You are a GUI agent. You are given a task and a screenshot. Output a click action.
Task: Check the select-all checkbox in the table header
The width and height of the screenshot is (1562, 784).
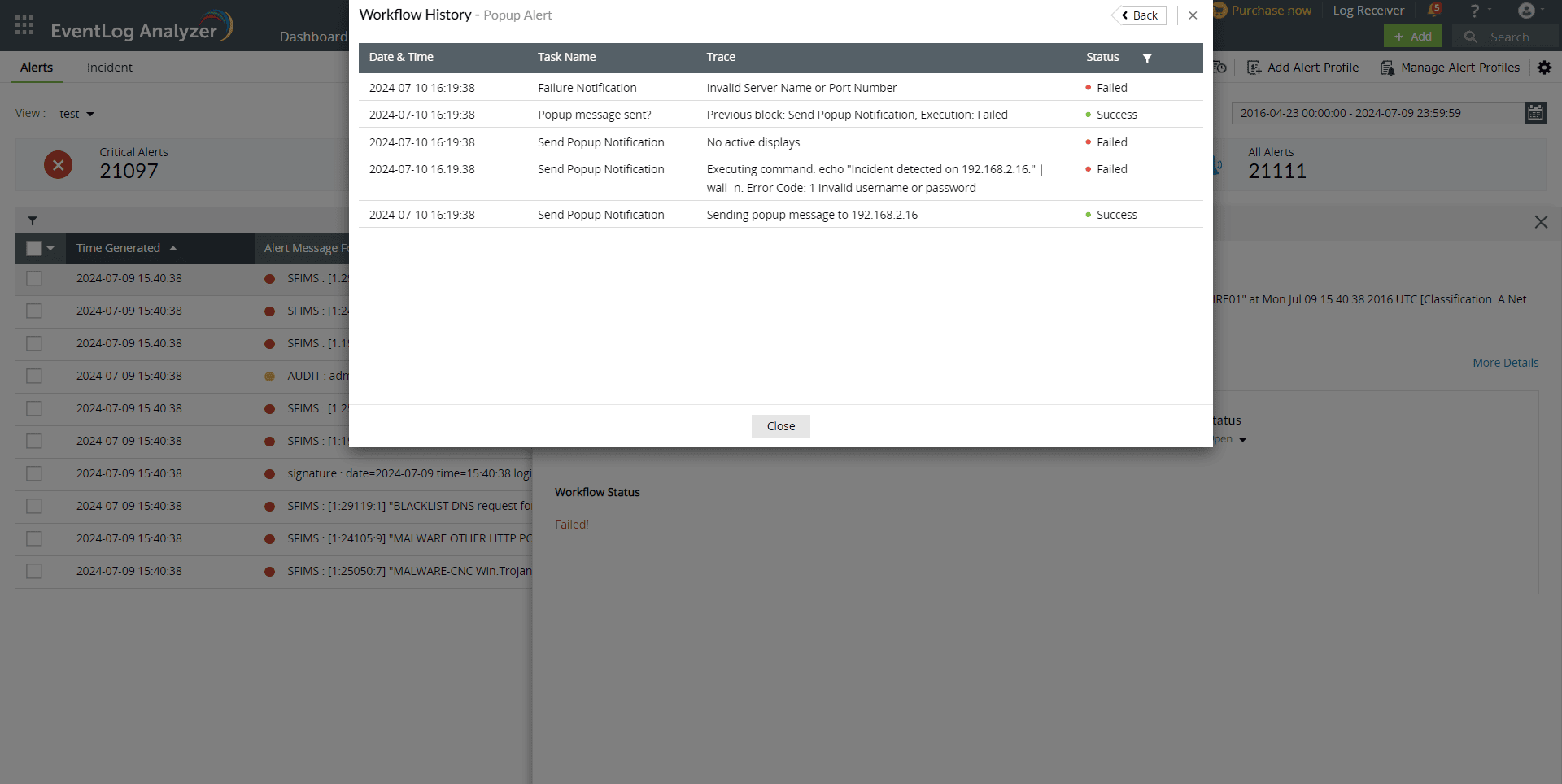33,247
